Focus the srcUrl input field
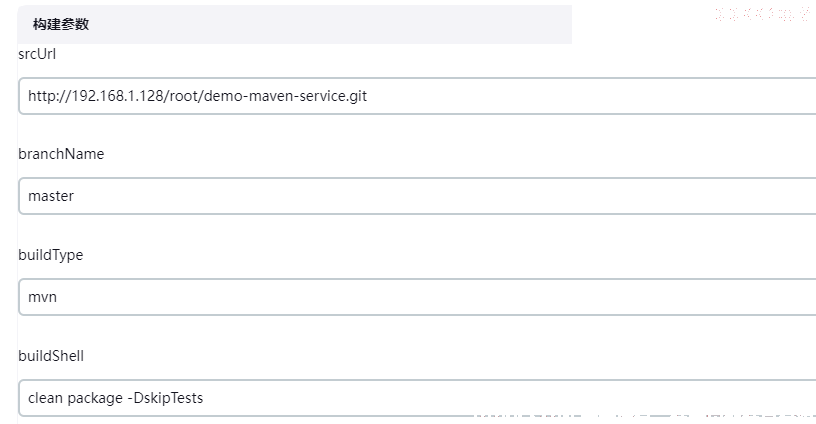Image resolution: width=816 pixels, height=424 pixels. 417,96
